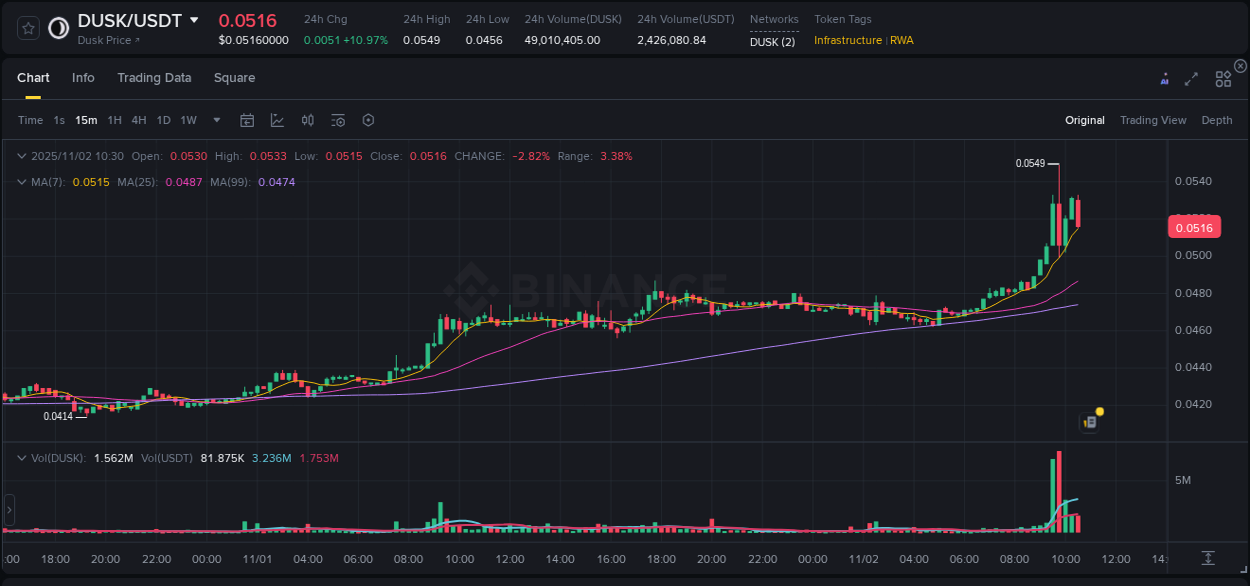Select the 1H timeframe
The height and width of the screenshot is (586, 1250).
tap(114, 120)
